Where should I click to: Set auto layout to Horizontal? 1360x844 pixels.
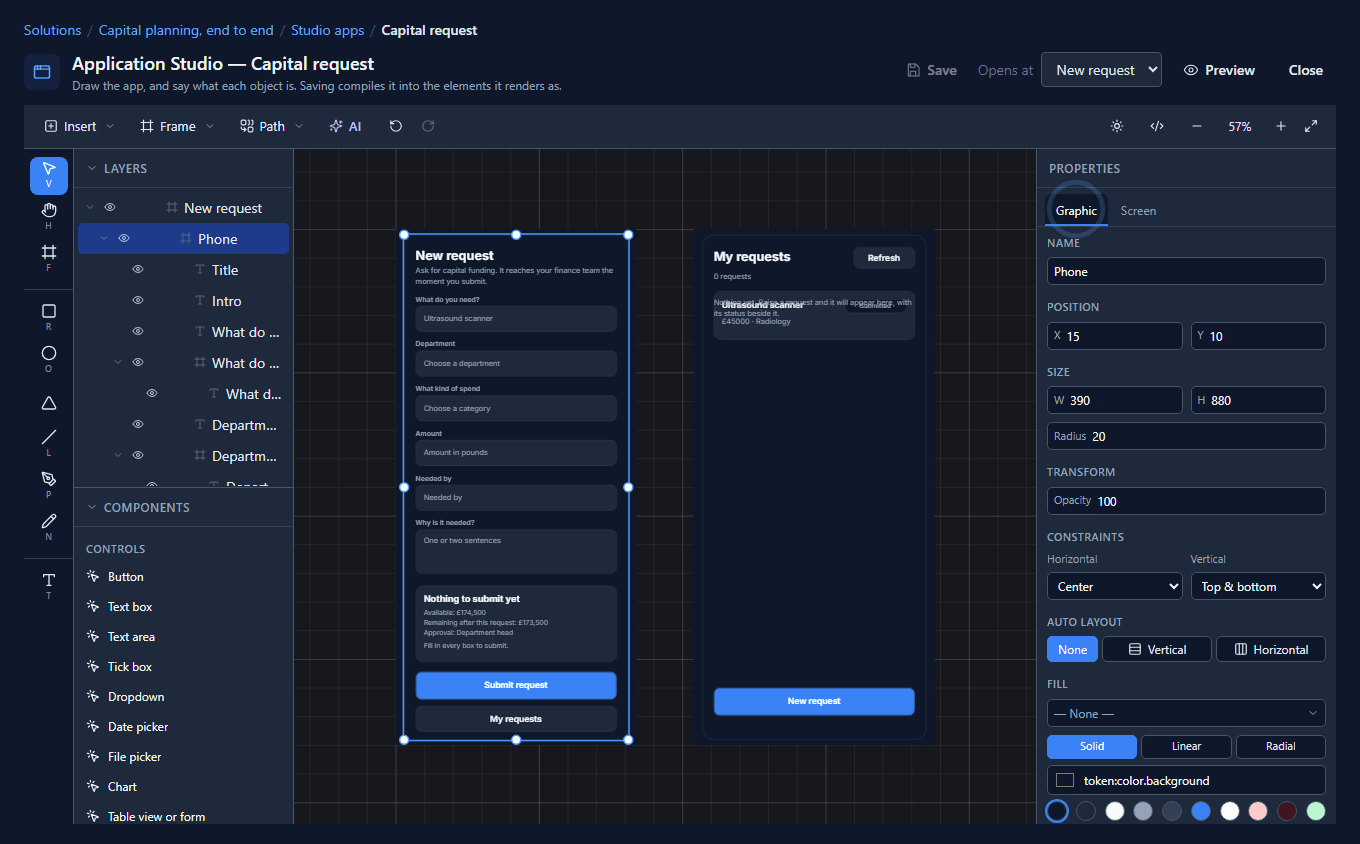[1271, 649]
